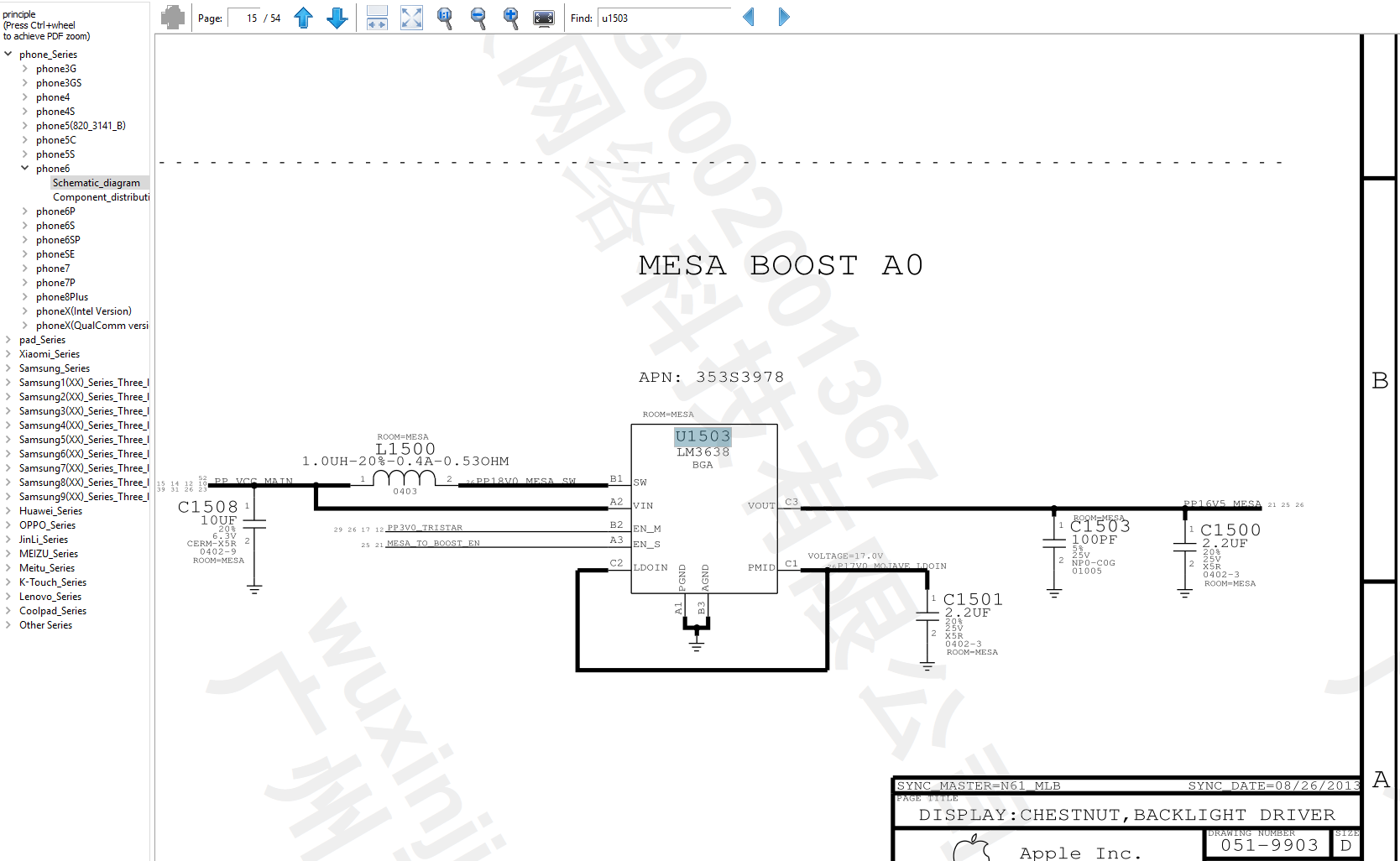Viewport: 1400px width, 861px height.
Task: Open Component_distribution under phone6
Action: click(x=102, y=197)
